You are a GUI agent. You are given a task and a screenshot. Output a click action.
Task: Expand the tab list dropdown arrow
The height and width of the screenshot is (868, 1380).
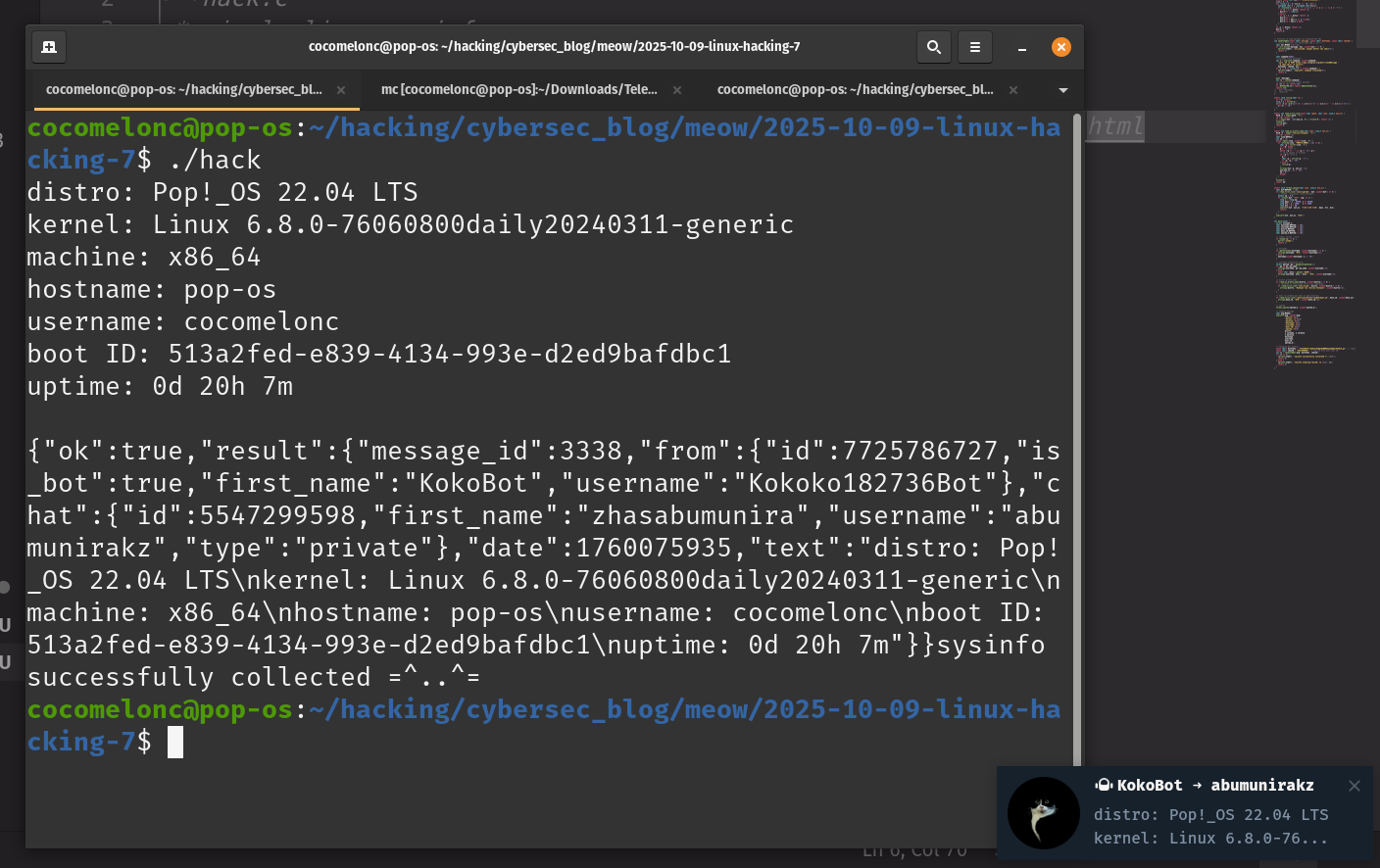[x=1063, y=90]
